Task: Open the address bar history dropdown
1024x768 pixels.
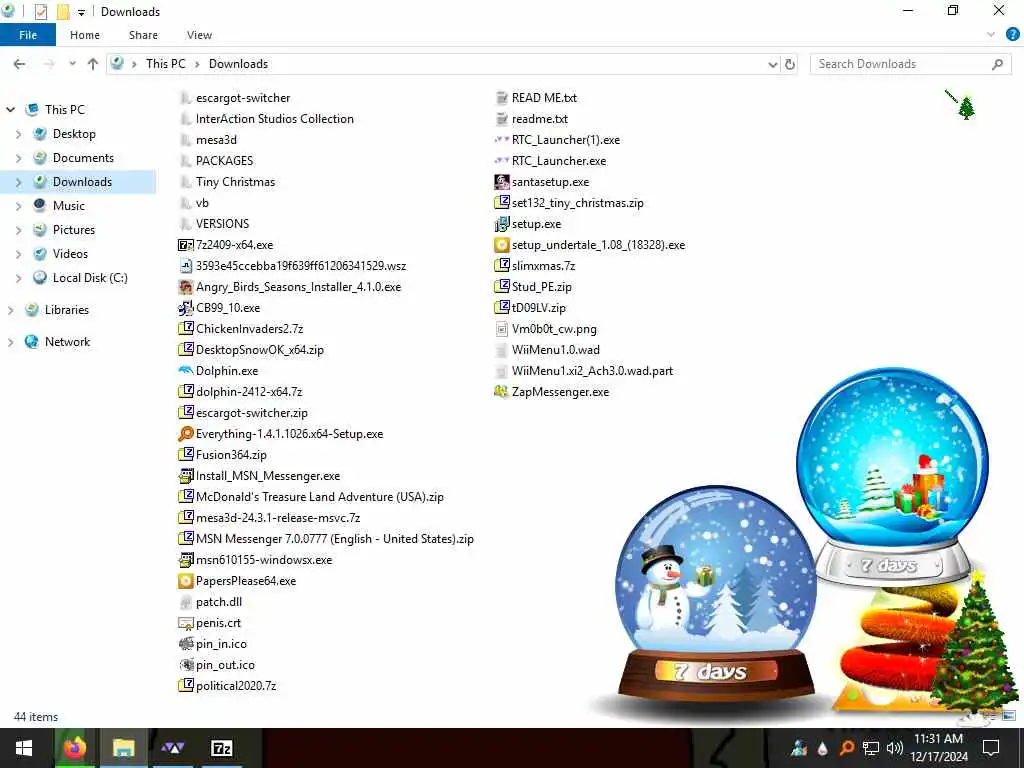Action: click(x=773, y=64)
